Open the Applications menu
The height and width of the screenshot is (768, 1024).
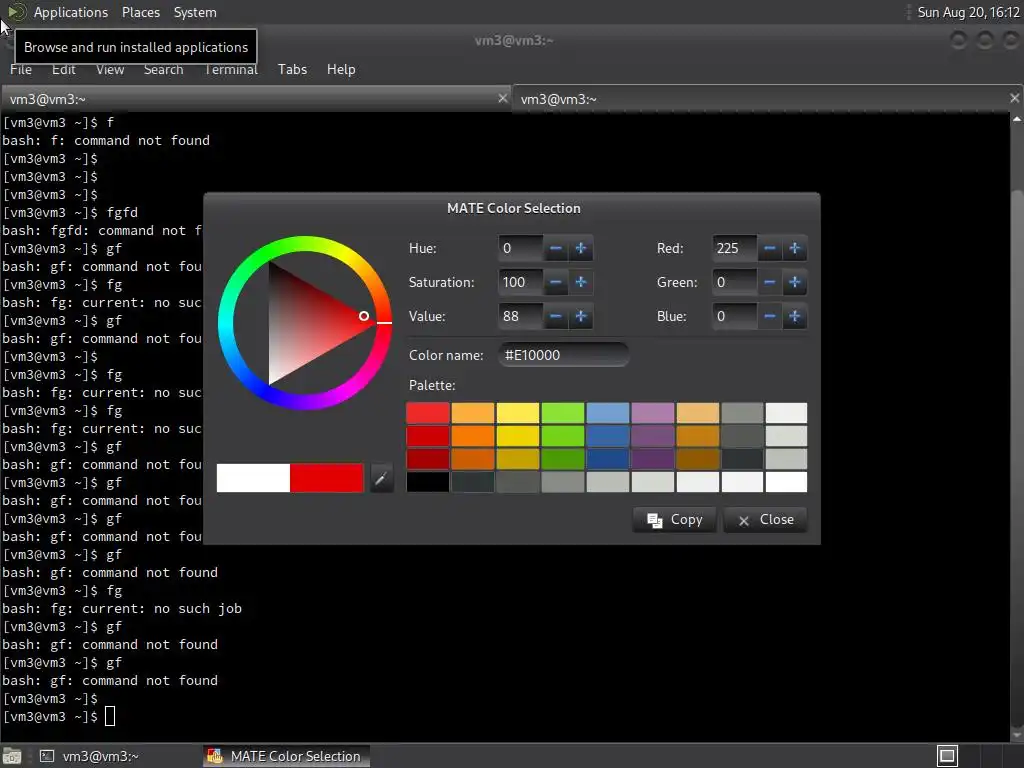click(x=71, y=12)
